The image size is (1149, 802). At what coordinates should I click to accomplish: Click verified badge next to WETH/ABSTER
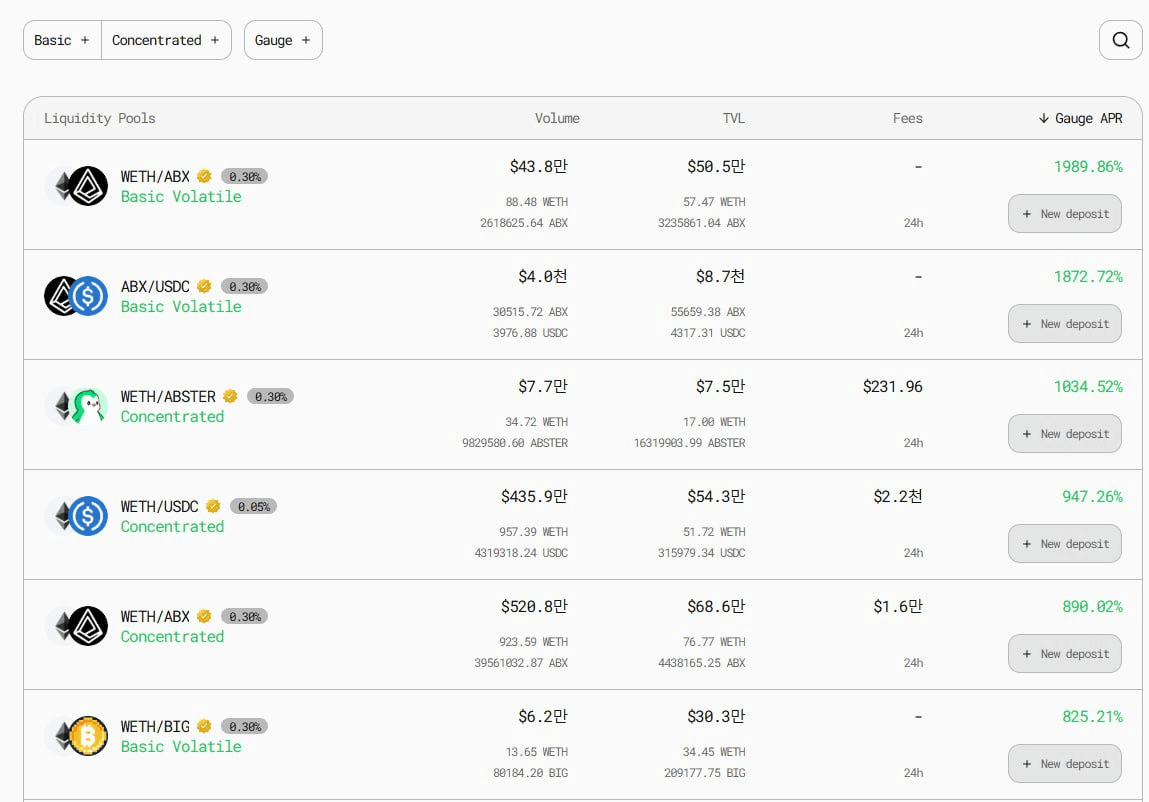pyautogui.click(x=230, y=396)
